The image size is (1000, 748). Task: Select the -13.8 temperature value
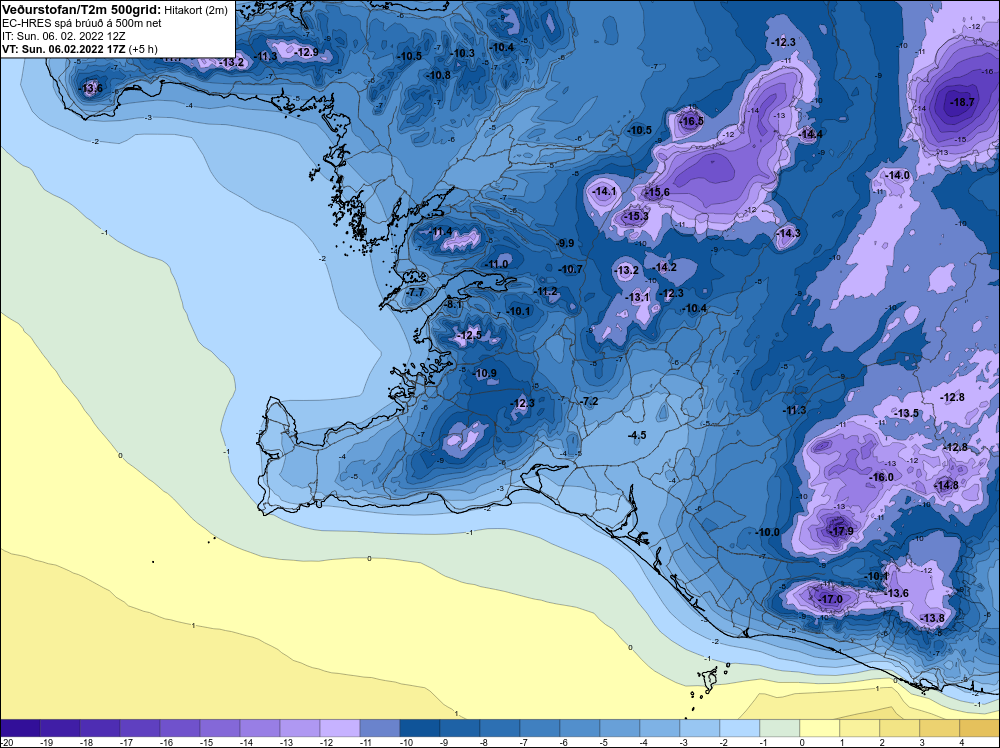point(932,619)
